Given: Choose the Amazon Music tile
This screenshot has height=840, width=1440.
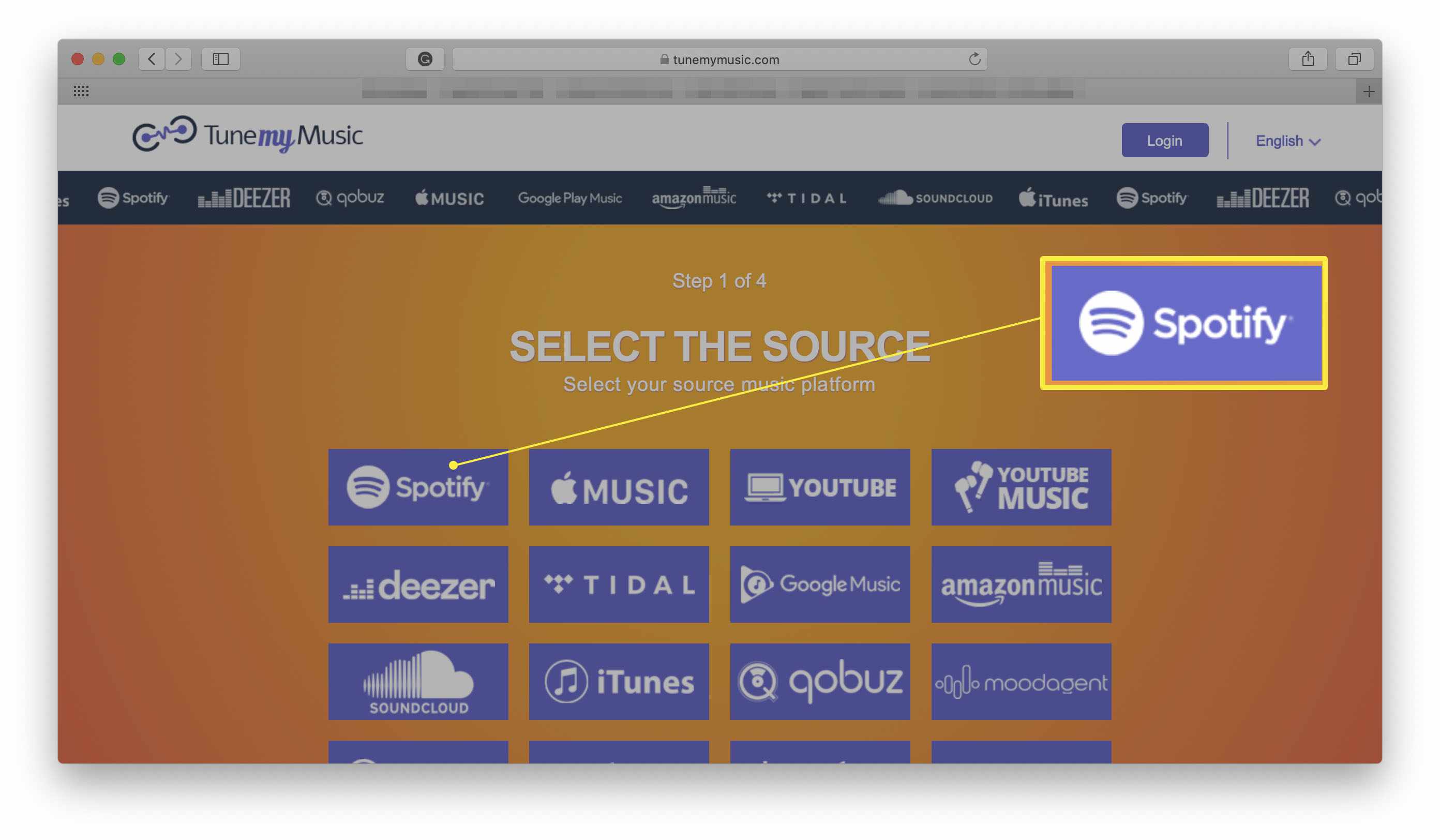Looking at the screenshot, I should click(x=1021, y=584).
